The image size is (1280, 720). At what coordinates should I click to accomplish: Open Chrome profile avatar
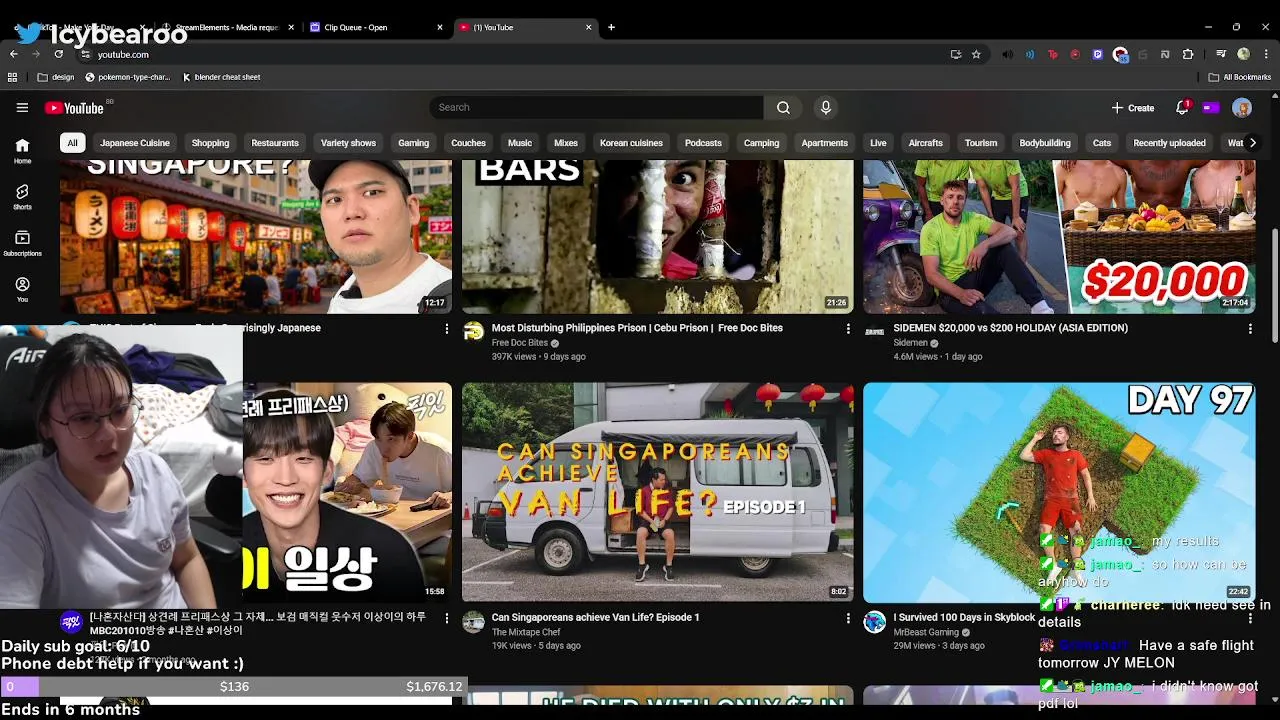1243,54
